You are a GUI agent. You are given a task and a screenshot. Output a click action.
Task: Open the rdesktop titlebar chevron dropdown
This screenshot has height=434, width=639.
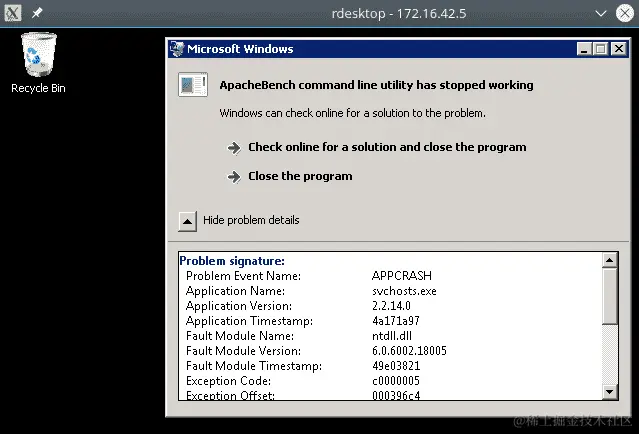click(x=601, y=13)
